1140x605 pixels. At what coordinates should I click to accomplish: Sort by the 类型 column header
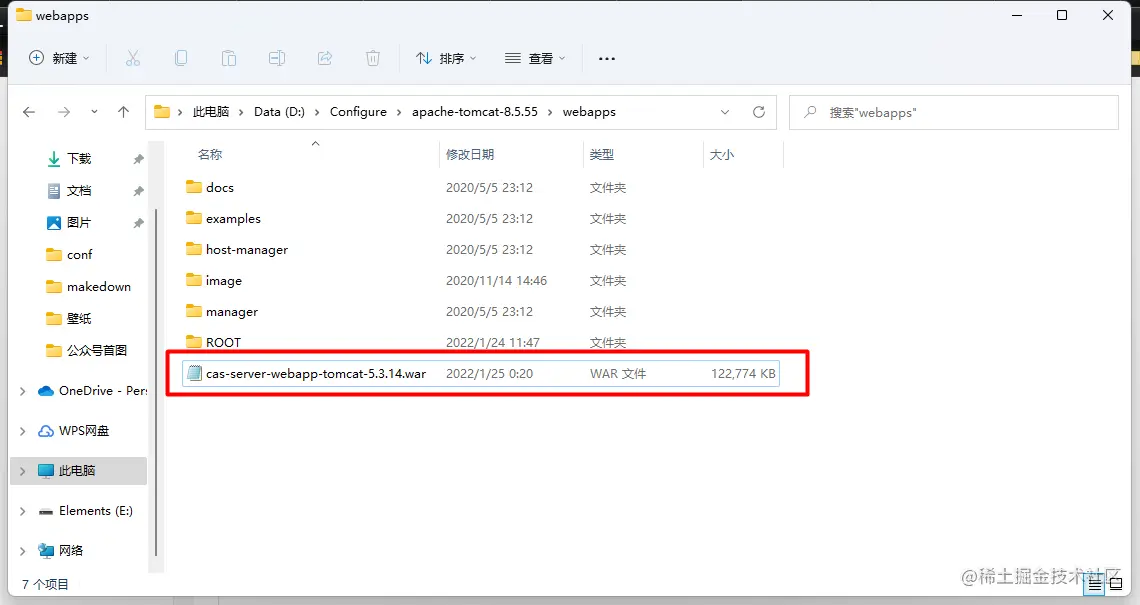tap(602, 155)
